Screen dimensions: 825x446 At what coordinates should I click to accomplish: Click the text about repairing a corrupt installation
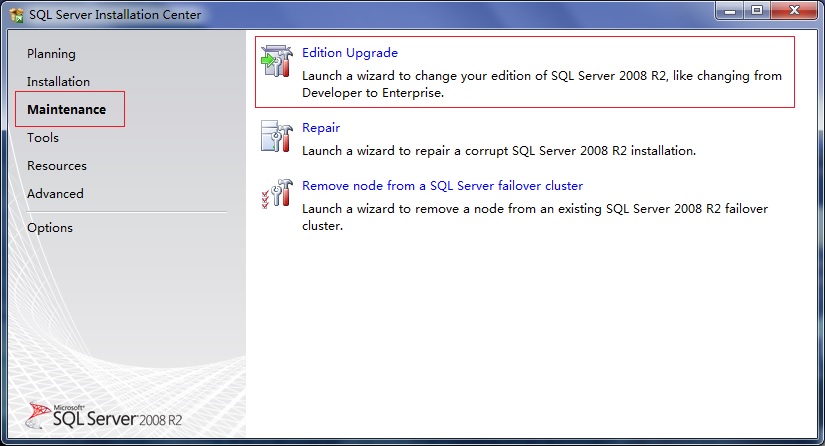pos(499,151)
